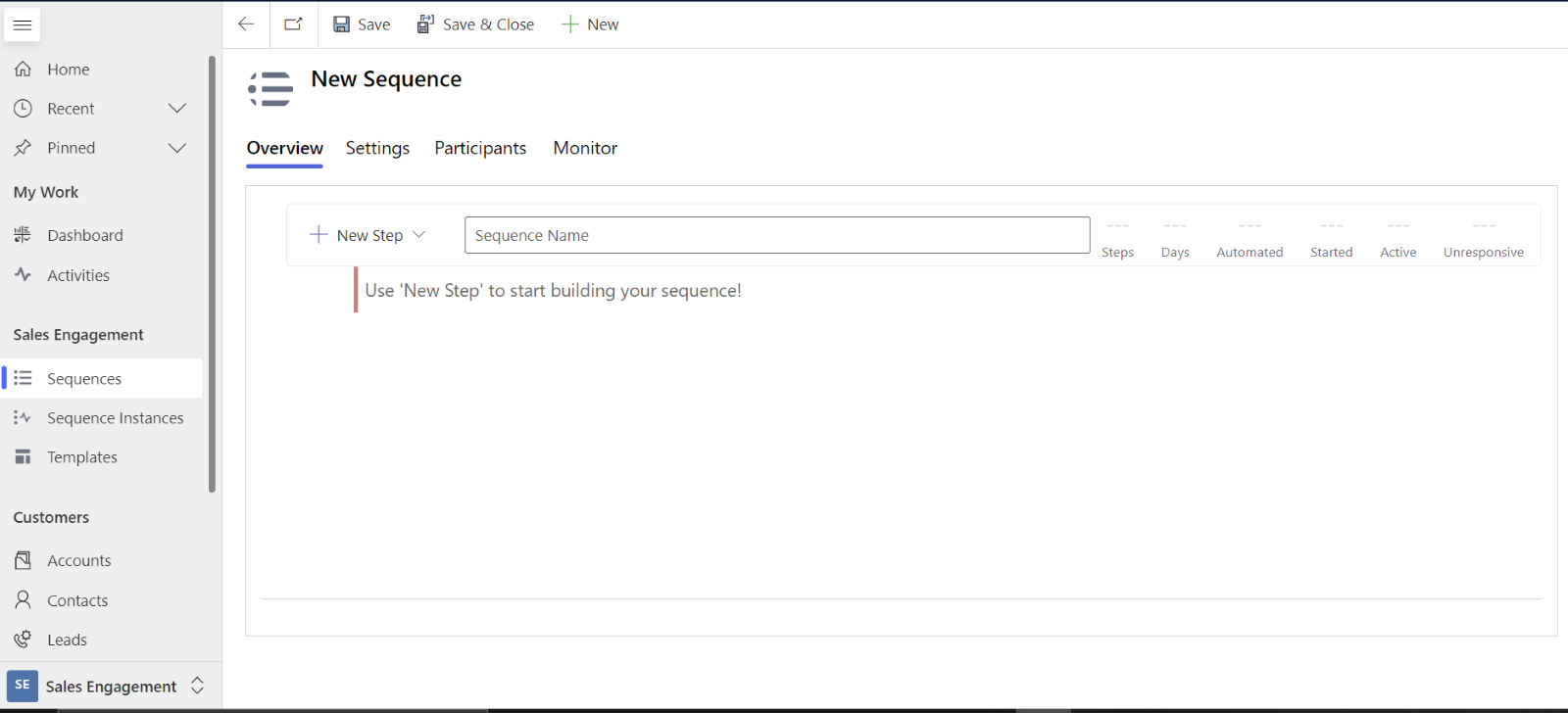
Task: Click the New Step label
Action: (x=369, y=235)
